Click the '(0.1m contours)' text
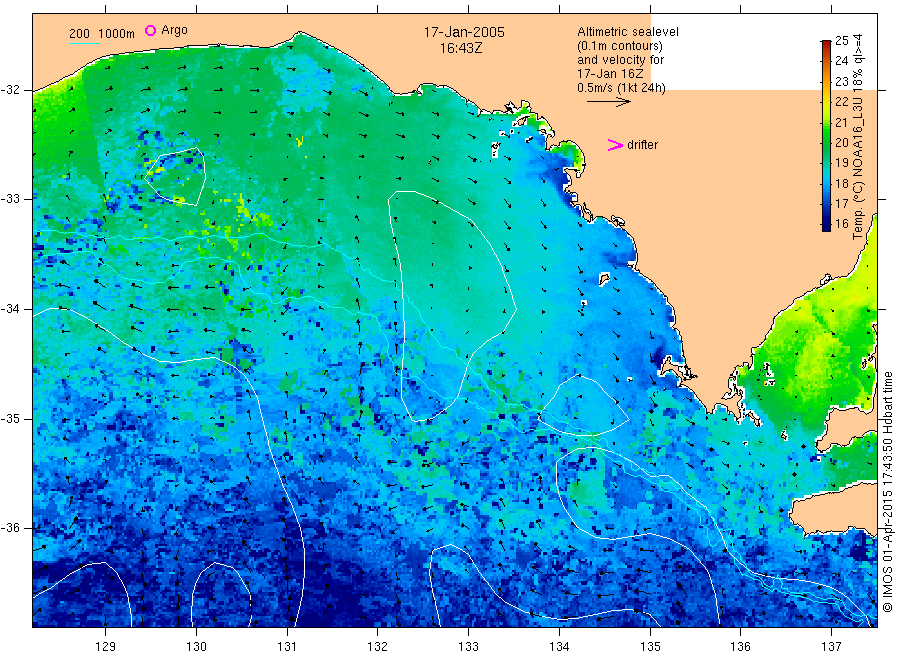Image resolution: width=900 pixels, height=660 pixels. pyautogui.click(x=620, y=46)
